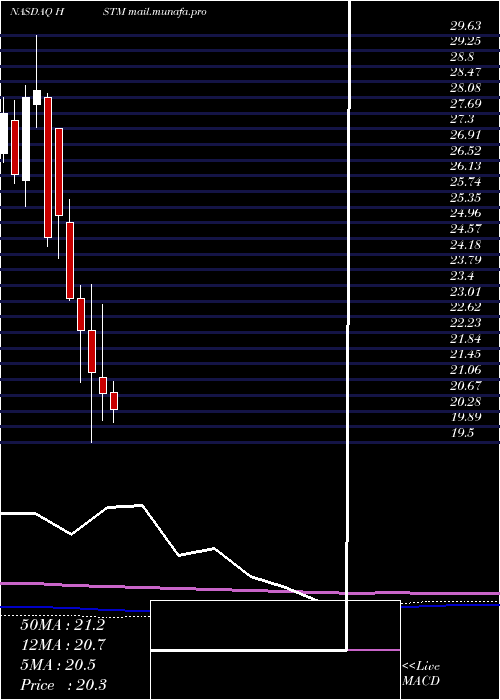Click the 27.3 price axis label
The image size is (500, 700).
click(x=462, y=119)
